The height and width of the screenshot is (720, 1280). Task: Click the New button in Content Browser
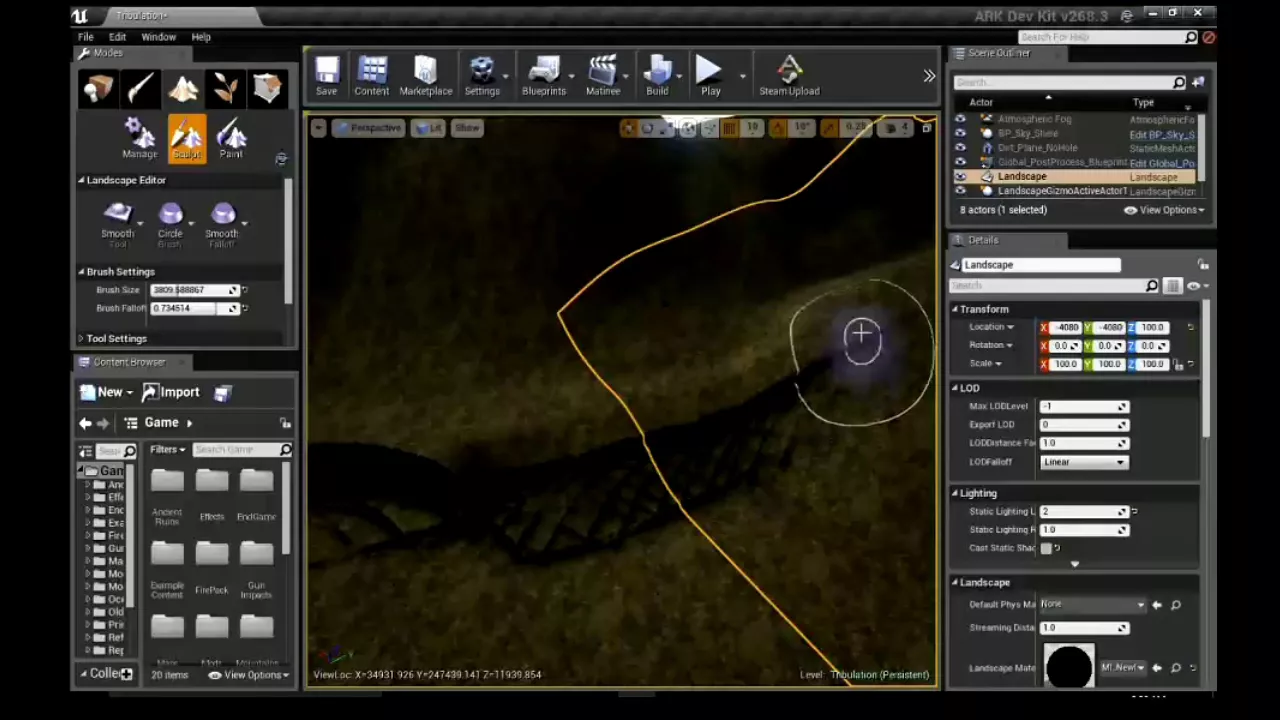[x=105, y=392]
